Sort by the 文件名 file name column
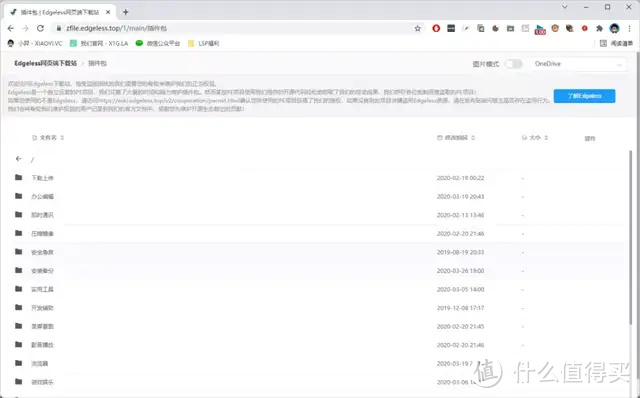 pos(48,138)
